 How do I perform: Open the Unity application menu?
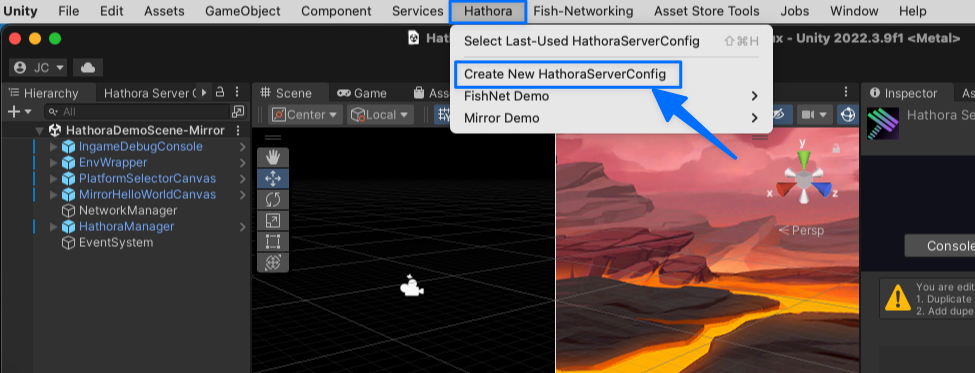pyautogui.click(x=21, y=11)
